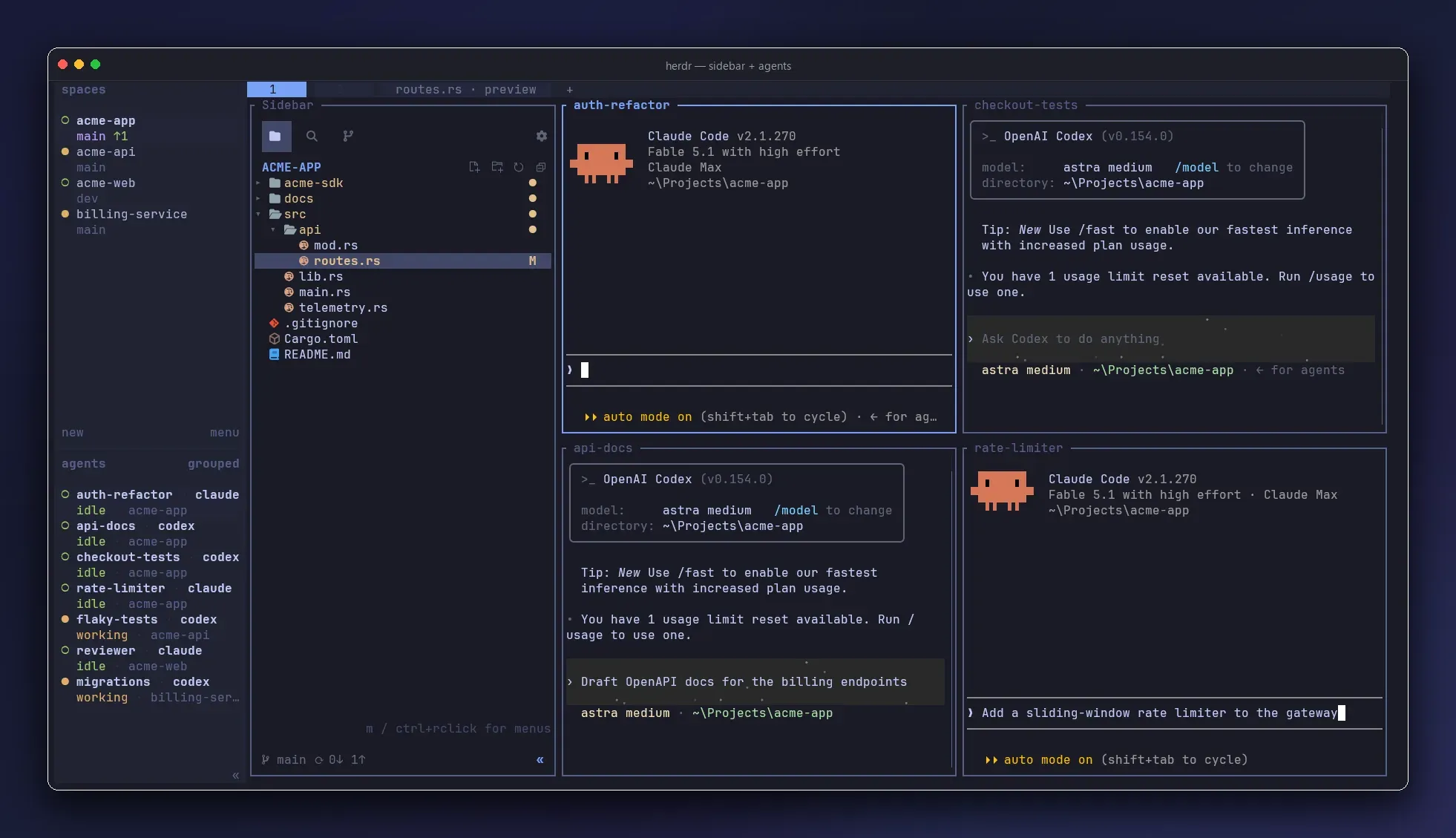Click the git branch icon beside main
Screen dimensions: 1456x838
tap(266, 759)
